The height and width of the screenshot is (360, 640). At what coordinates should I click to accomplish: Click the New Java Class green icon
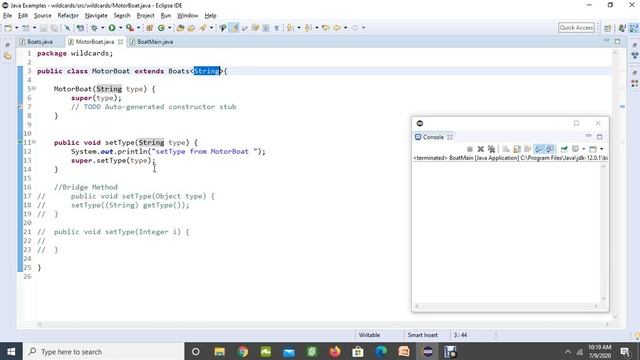pos(161,28)
